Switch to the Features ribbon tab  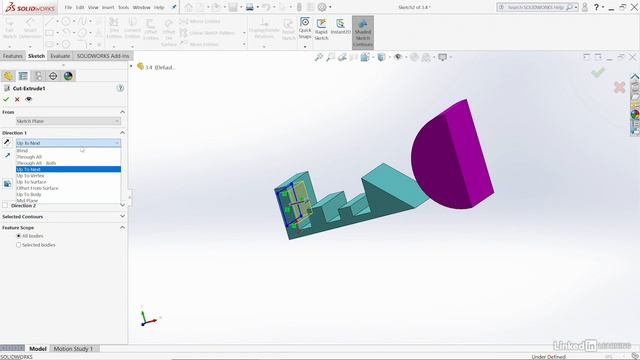click(13, 56)
